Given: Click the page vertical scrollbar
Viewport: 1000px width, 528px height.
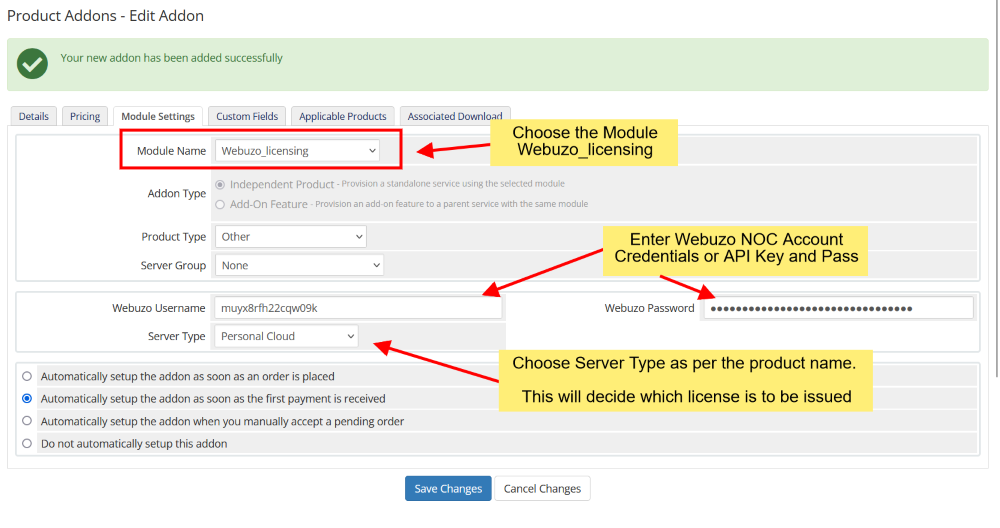Looking at the screenshot, I should [x=996, y=191].
